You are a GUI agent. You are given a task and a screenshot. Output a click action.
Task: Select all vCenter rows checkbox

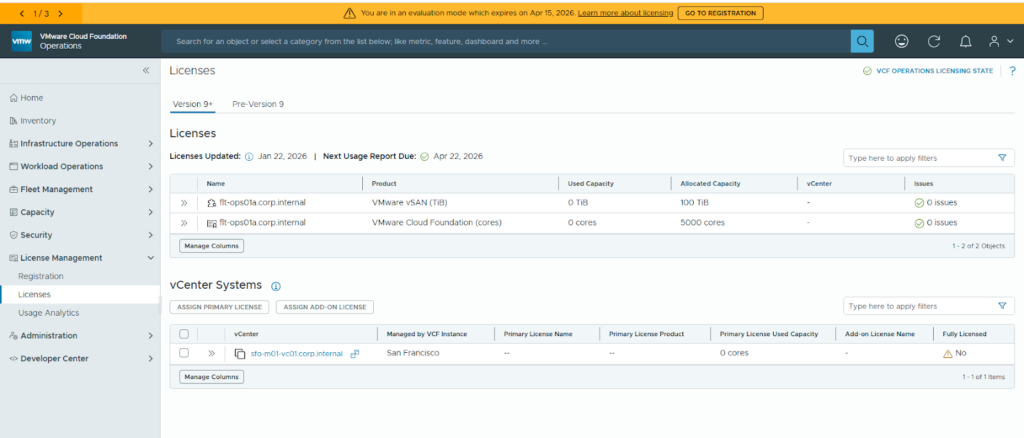coord(184,333)
